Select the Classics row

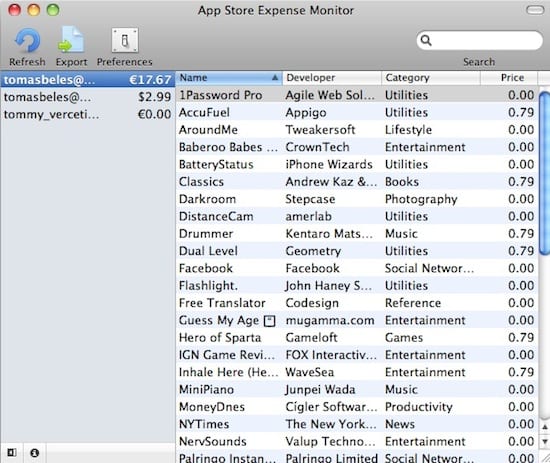click(357, 182)
